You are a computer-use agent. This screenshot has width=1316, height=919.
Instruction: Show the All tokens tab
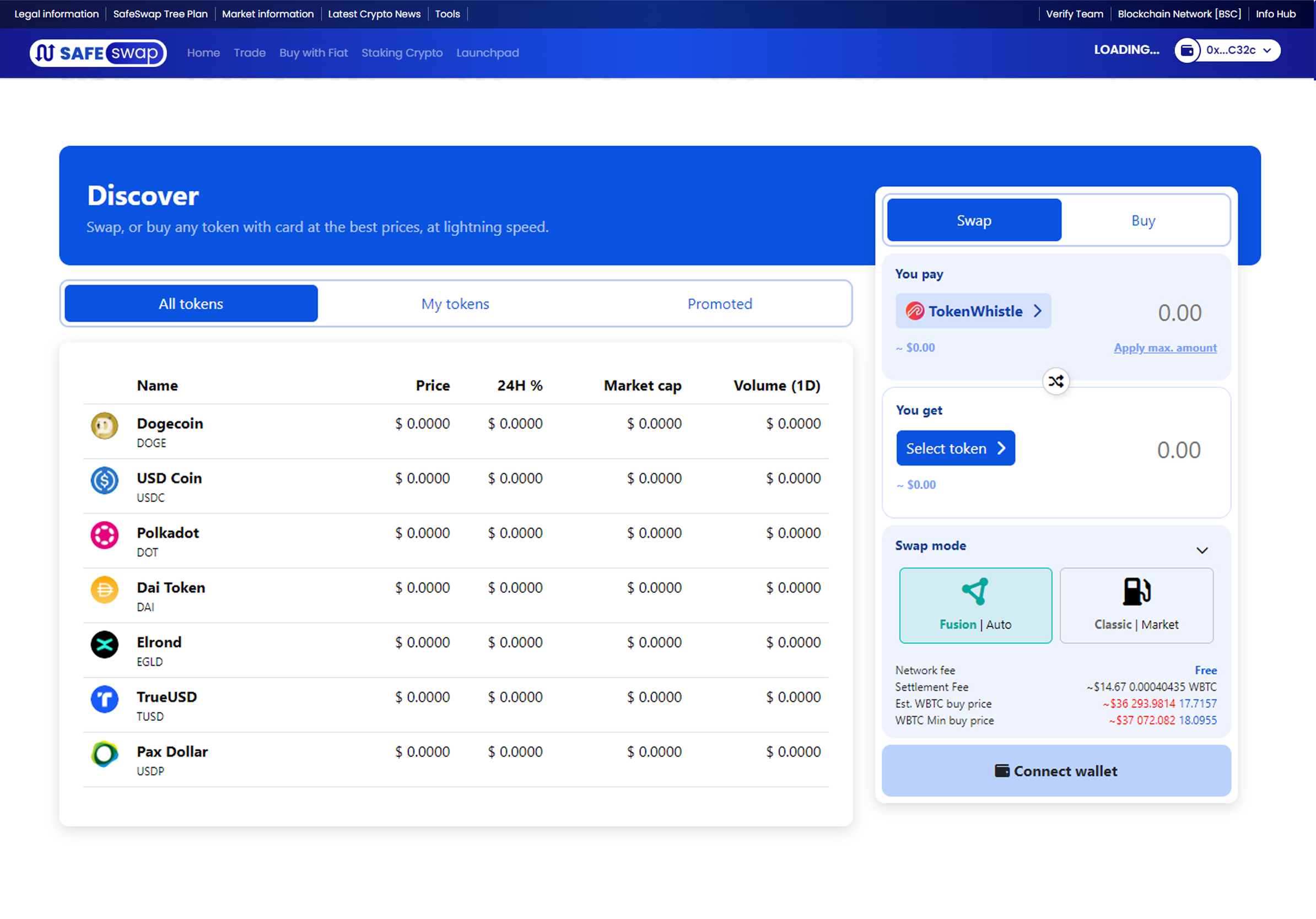click(x=191, y=304)
